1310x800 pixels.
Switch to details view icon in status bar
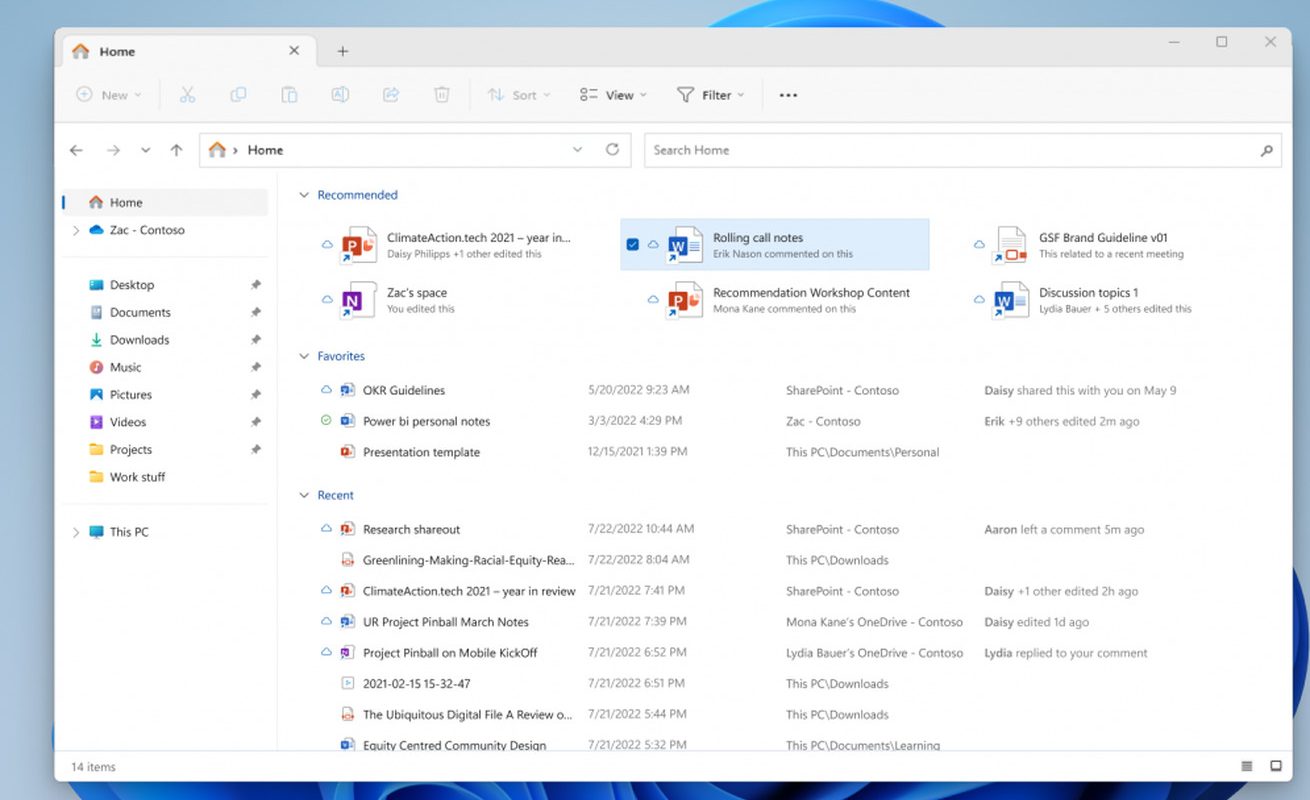point(1247,766)
